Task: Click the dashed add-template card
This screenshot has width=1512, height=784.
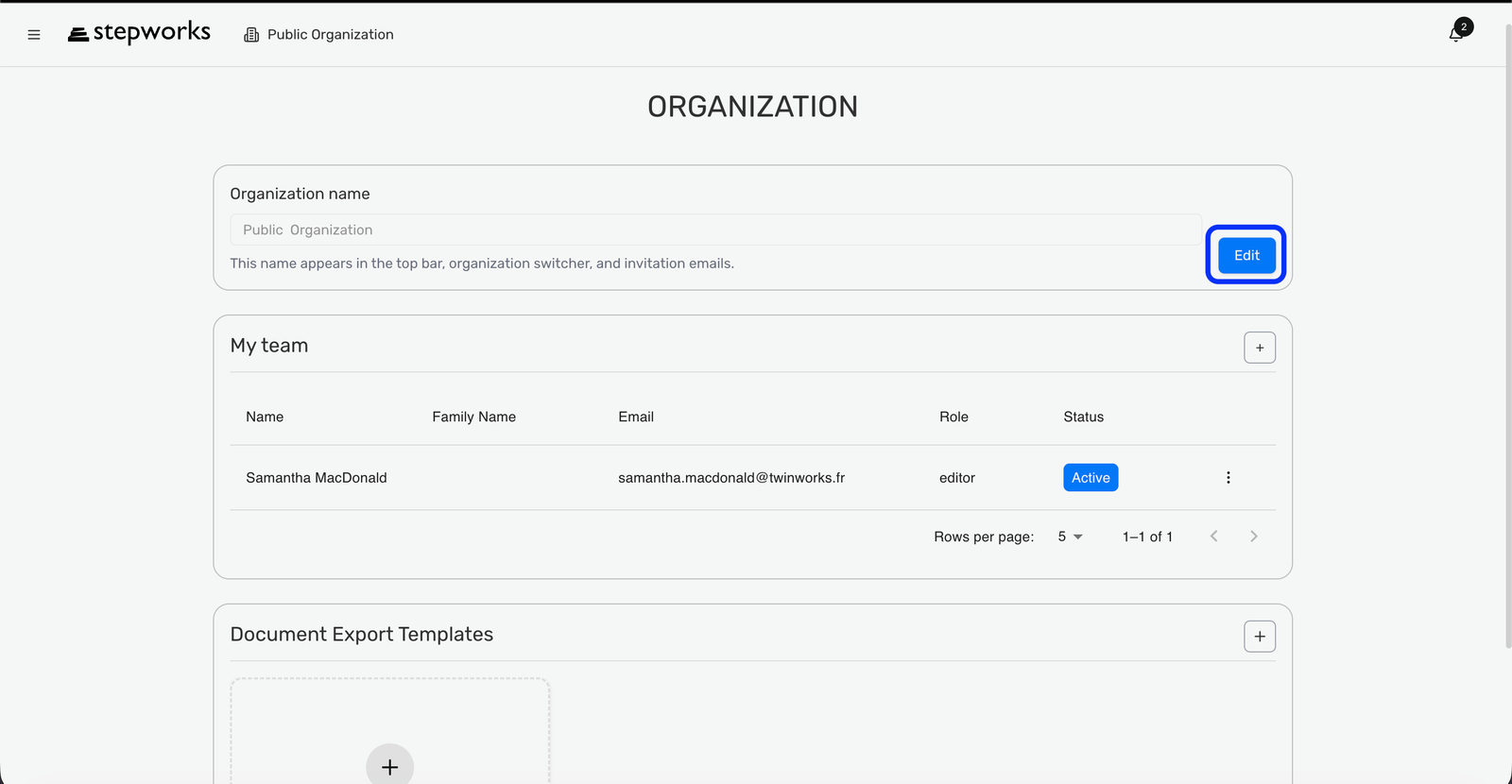Action: point(390,731)
